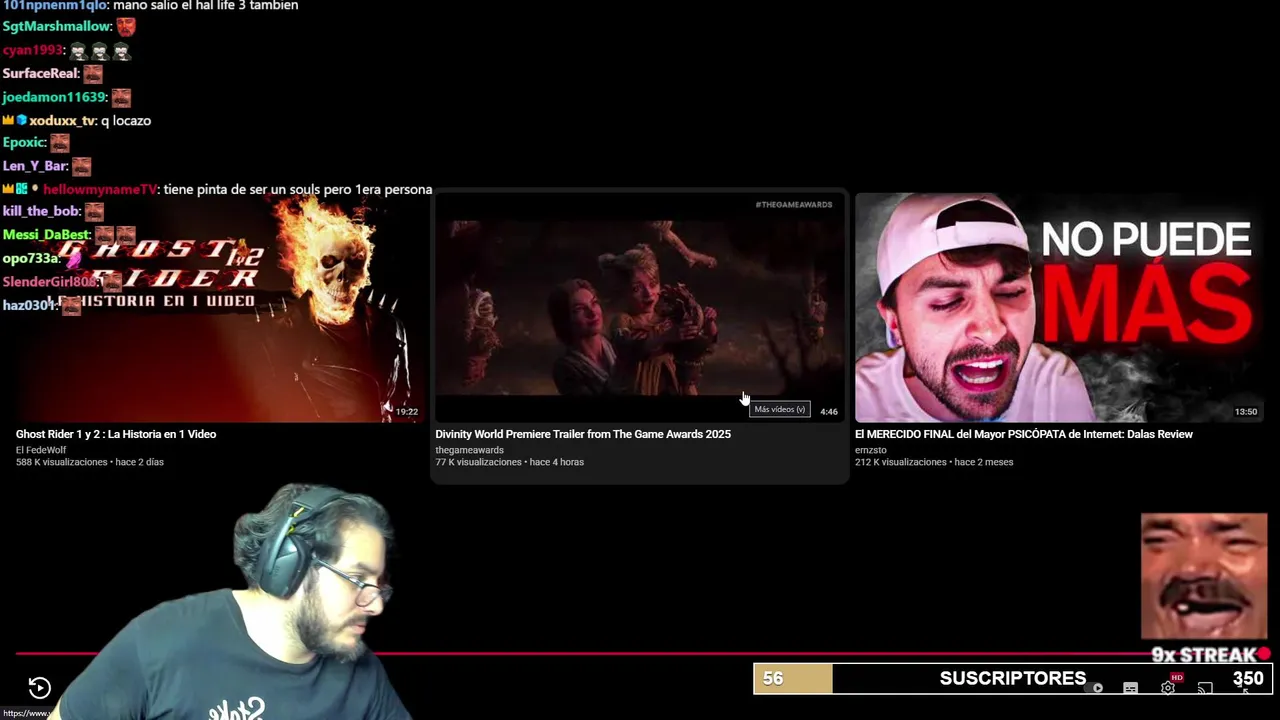1280x720 pixels.
Task: Toggle subtitles with the captions icon
Action: [1130, 688]
